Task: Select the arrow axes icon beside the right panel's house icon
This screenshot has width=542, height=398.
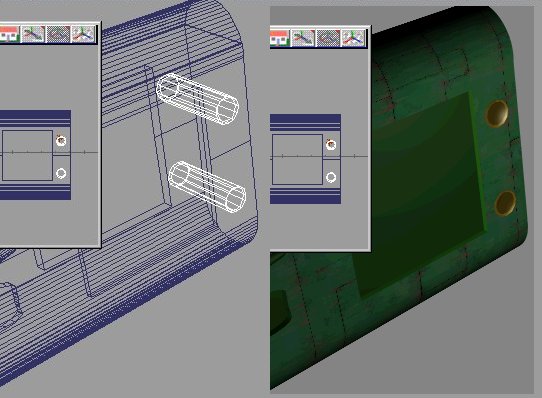Action: click(x=303, y=38)
